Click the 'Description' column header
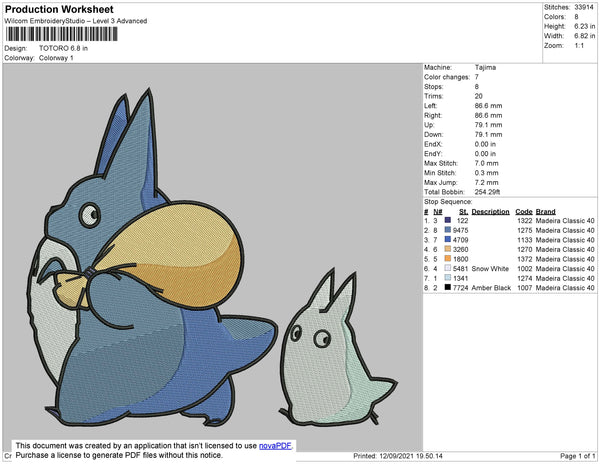The height and width of the screenshot is (464, 600). (x=491, y=212)
